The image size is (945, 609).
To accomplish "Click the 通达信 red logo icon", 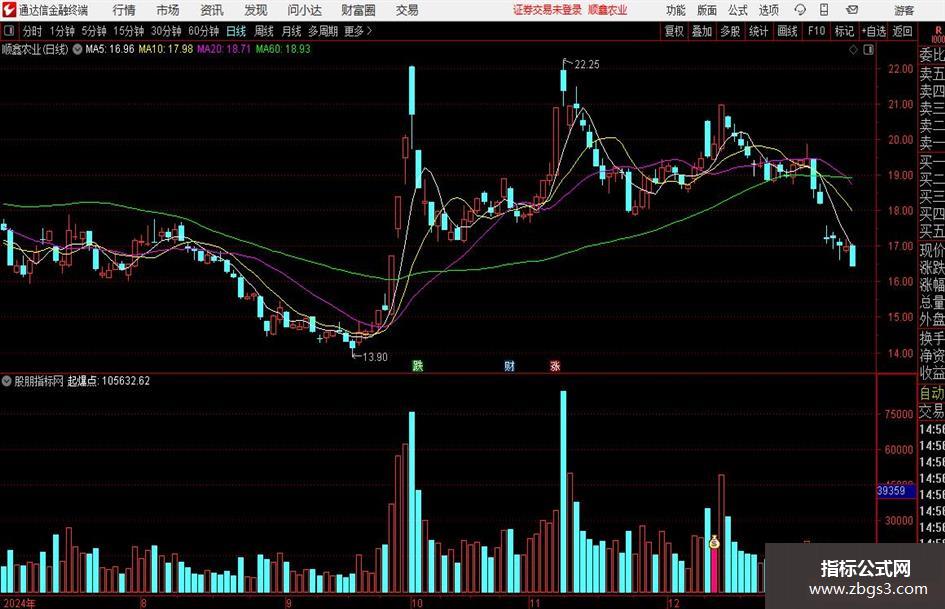I will [x=8, y=10].
